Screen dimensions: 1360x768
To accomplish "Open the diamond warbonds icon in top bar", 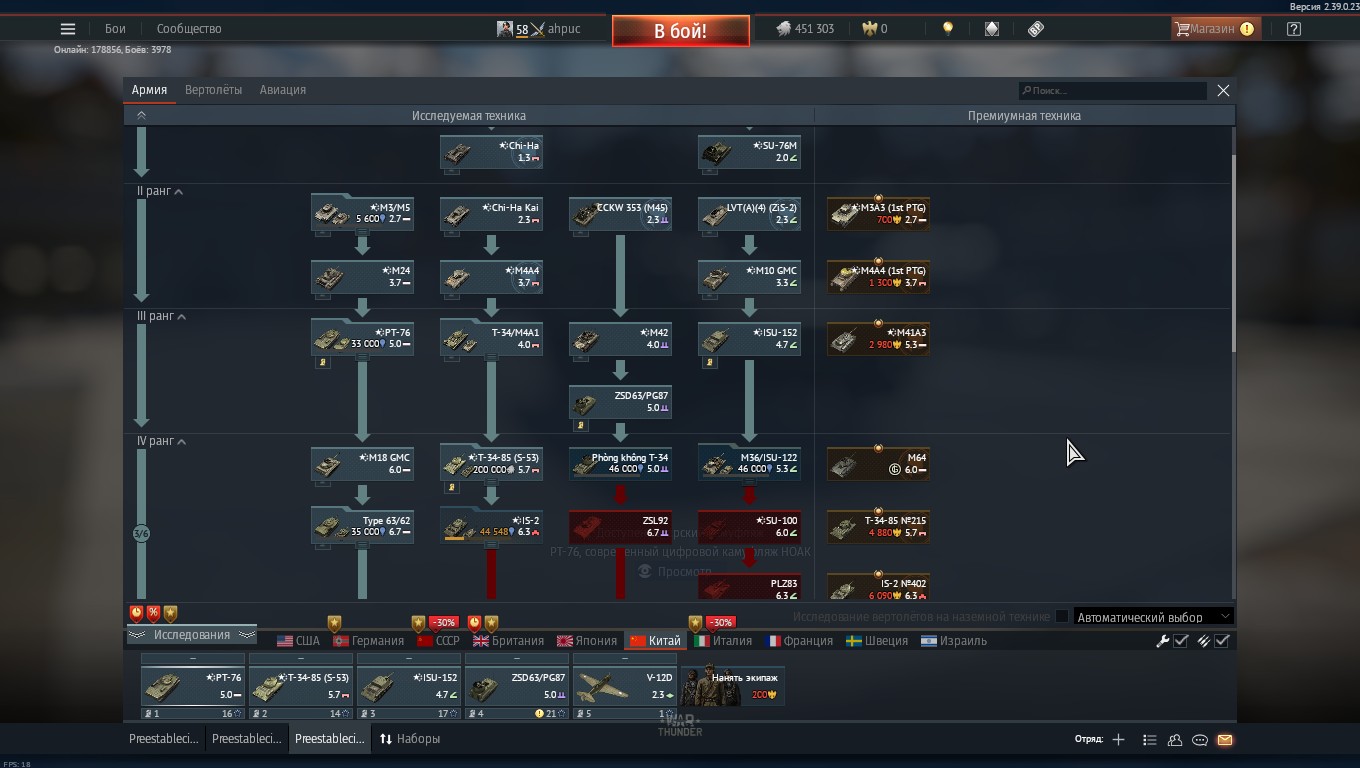I will point(992,29).
